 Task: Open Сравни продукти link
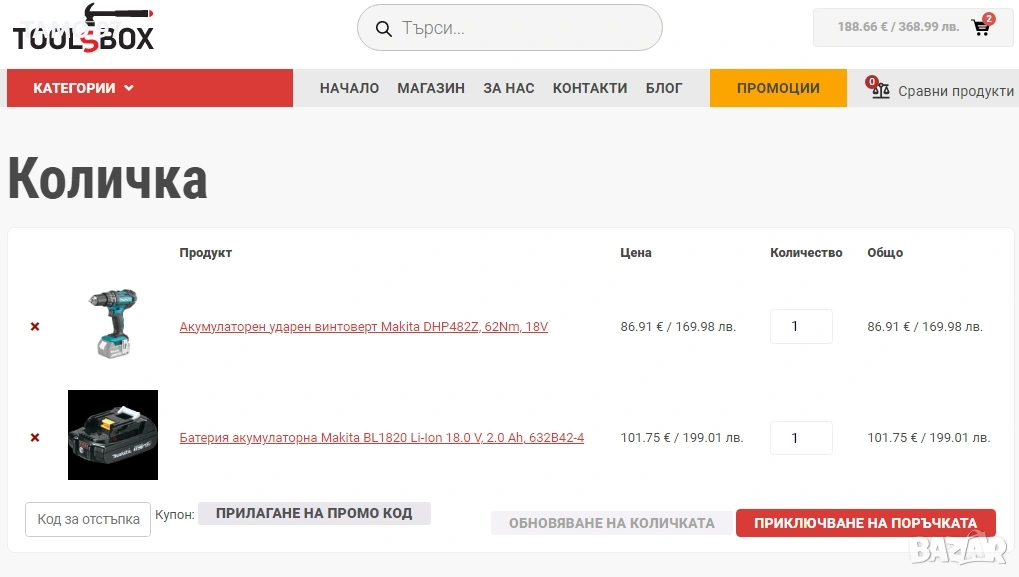955,91
